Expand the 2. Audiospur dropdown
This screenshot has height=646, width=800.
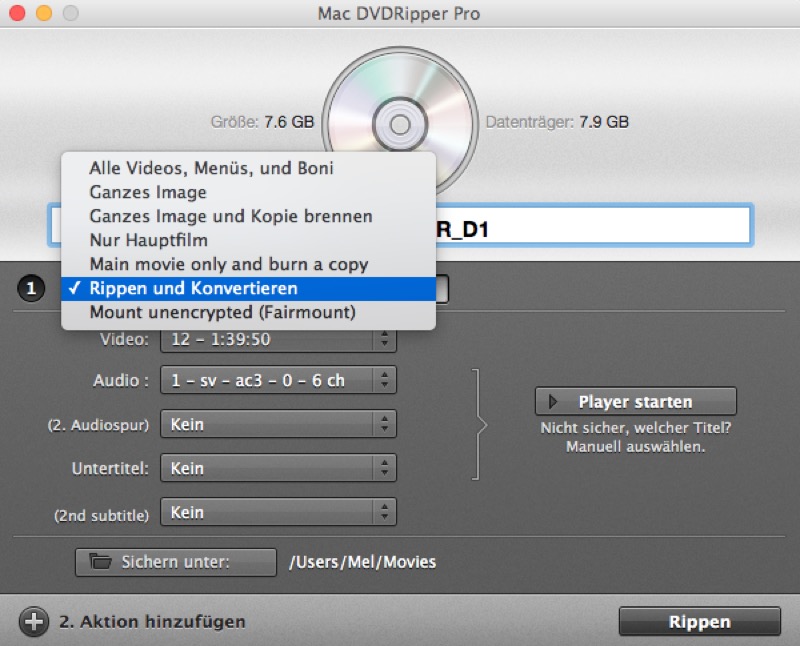278,424
